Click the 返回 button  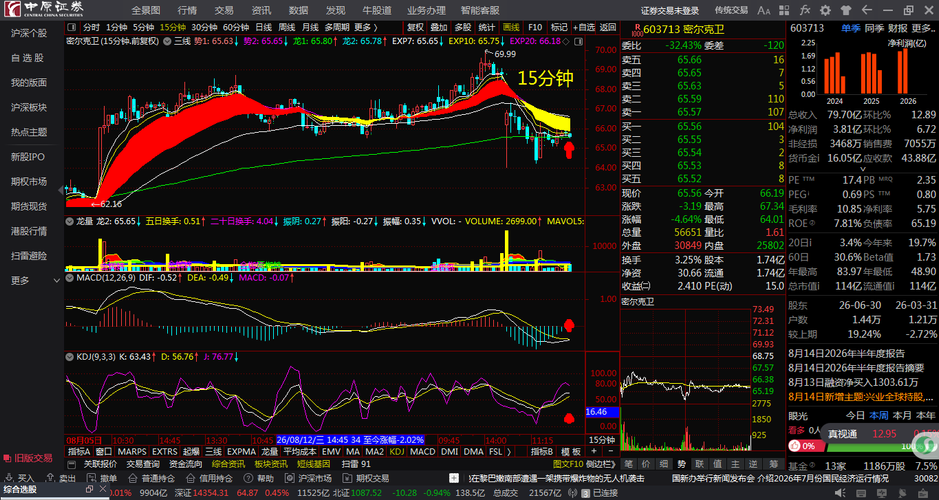click(608, 27)
